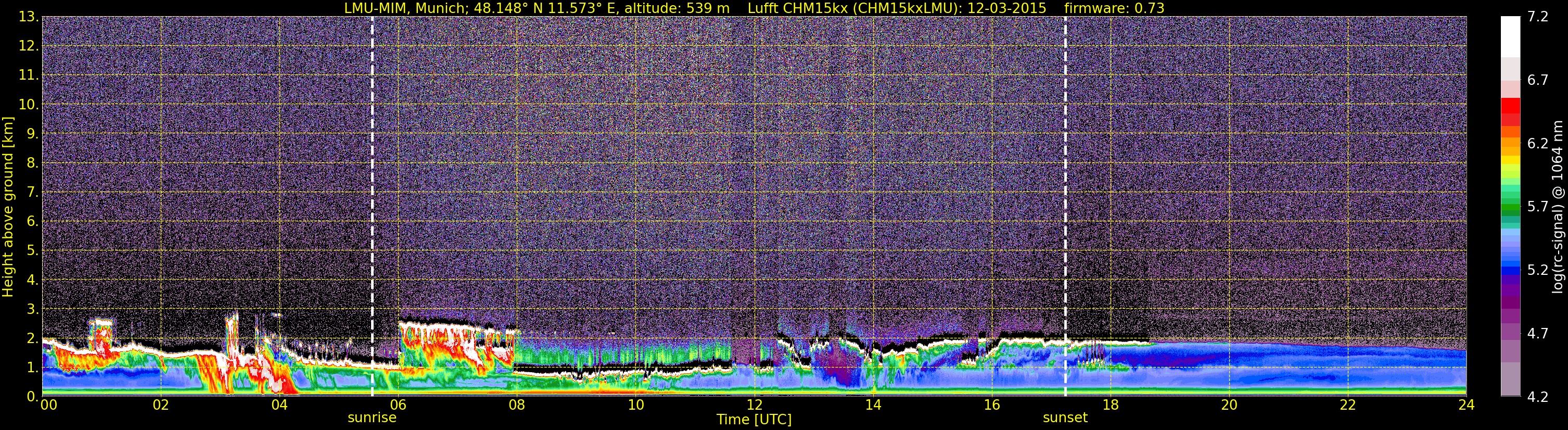Click y-axis tick label '2.'
This screenshot has width=1568, height=430.
[32, 339]
